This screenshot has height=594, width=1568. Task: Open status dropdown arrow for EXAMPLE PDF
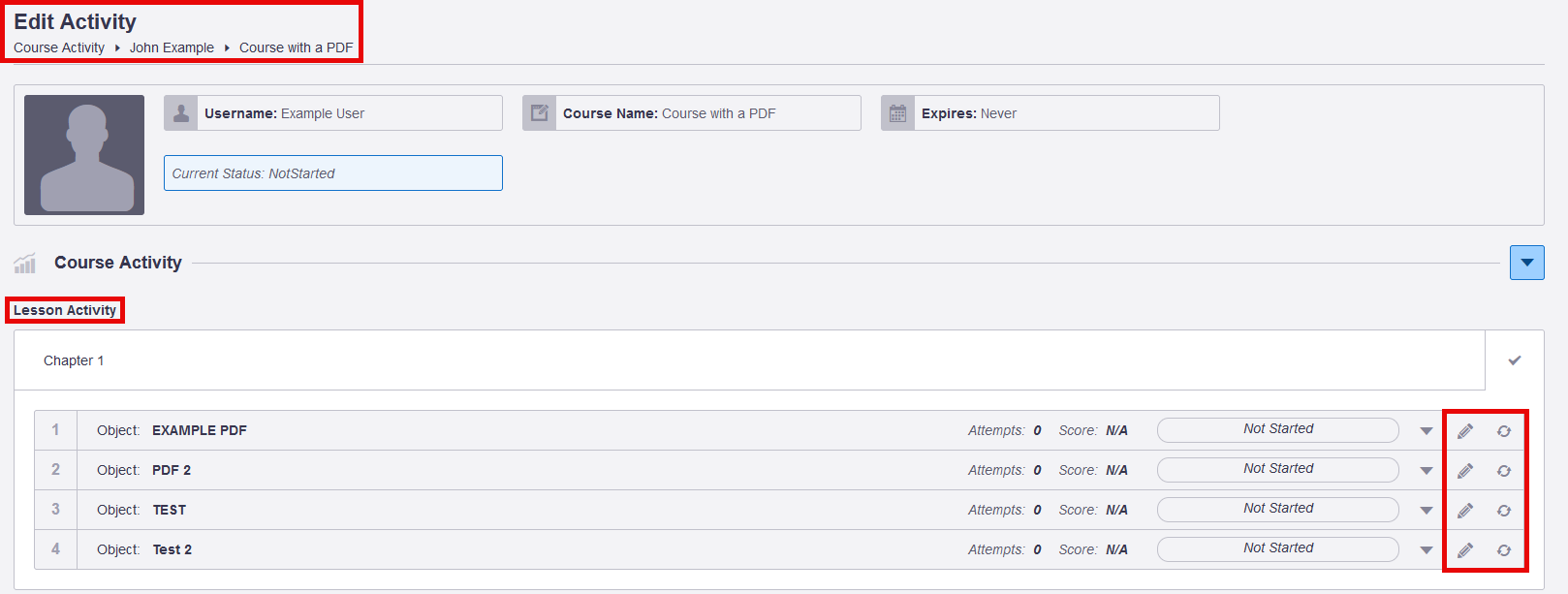(1427, 431)
